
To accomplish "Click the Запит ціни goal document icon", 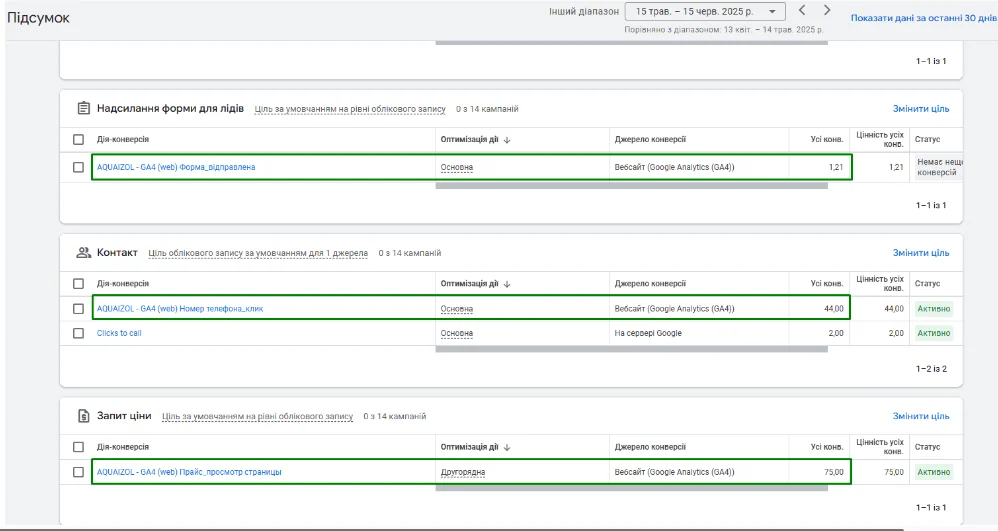I will pyautogui.click(x=83, y=416).
